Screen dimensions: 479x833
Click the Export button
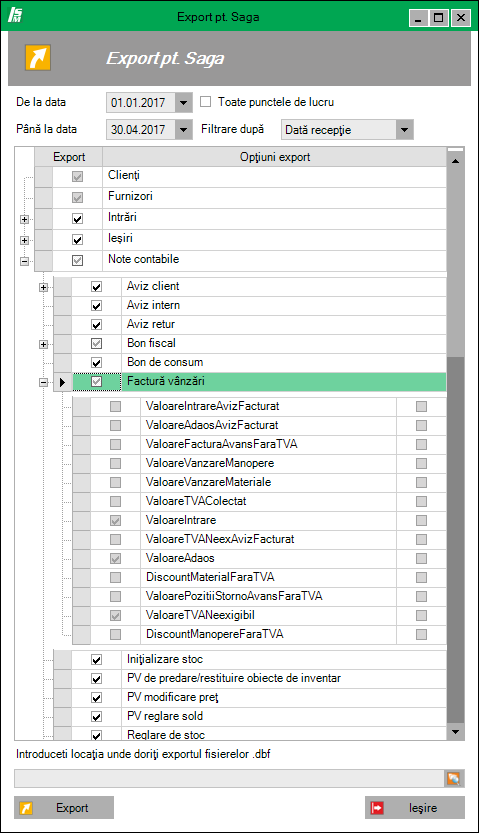[x=64, y=808]
